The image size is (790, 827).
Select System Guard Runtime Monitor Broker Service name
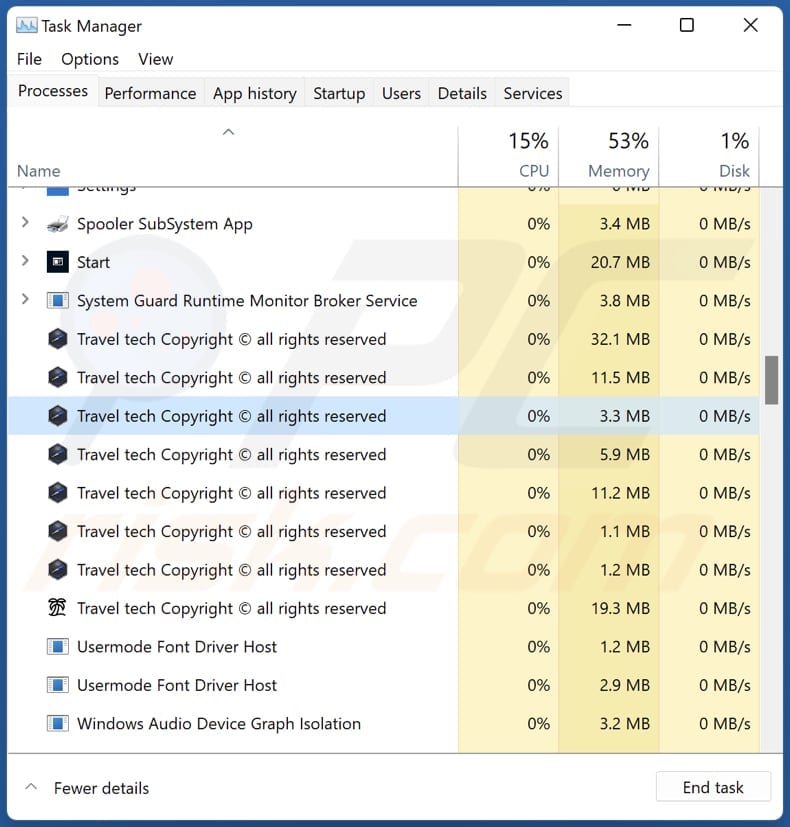[x=247, y=301]
